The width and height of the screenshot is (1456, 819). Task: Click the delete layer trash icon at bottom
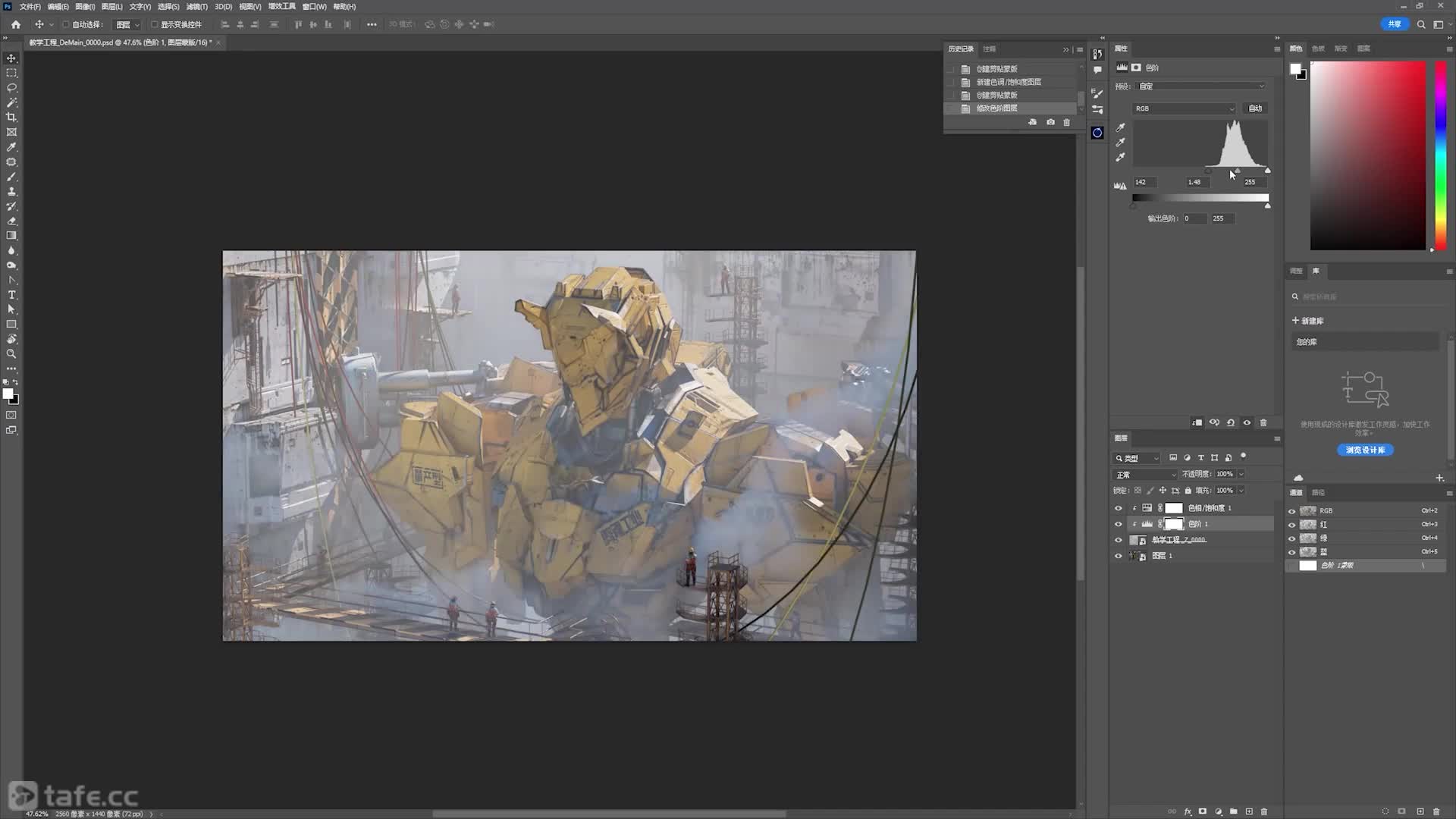coord(1264,811)
